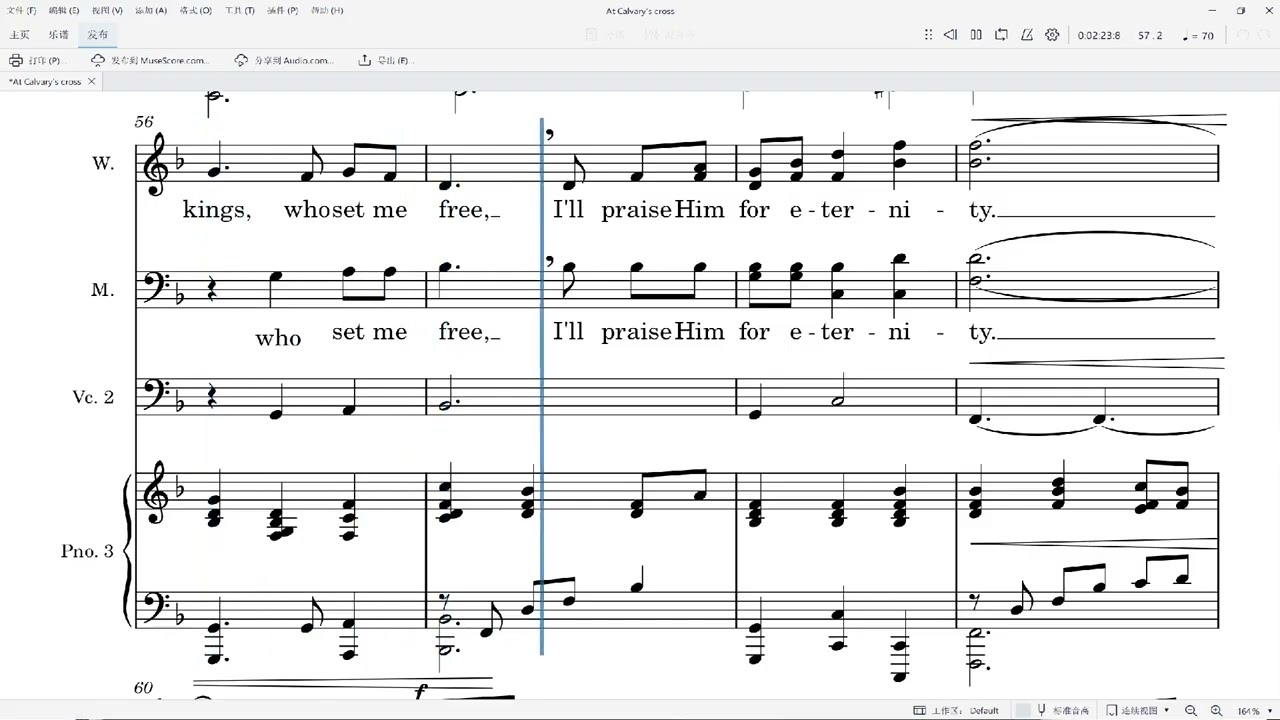Click the measure number 56
Image resolution: width=1280 pixels, height=720 pixels.
pos(144,121)
